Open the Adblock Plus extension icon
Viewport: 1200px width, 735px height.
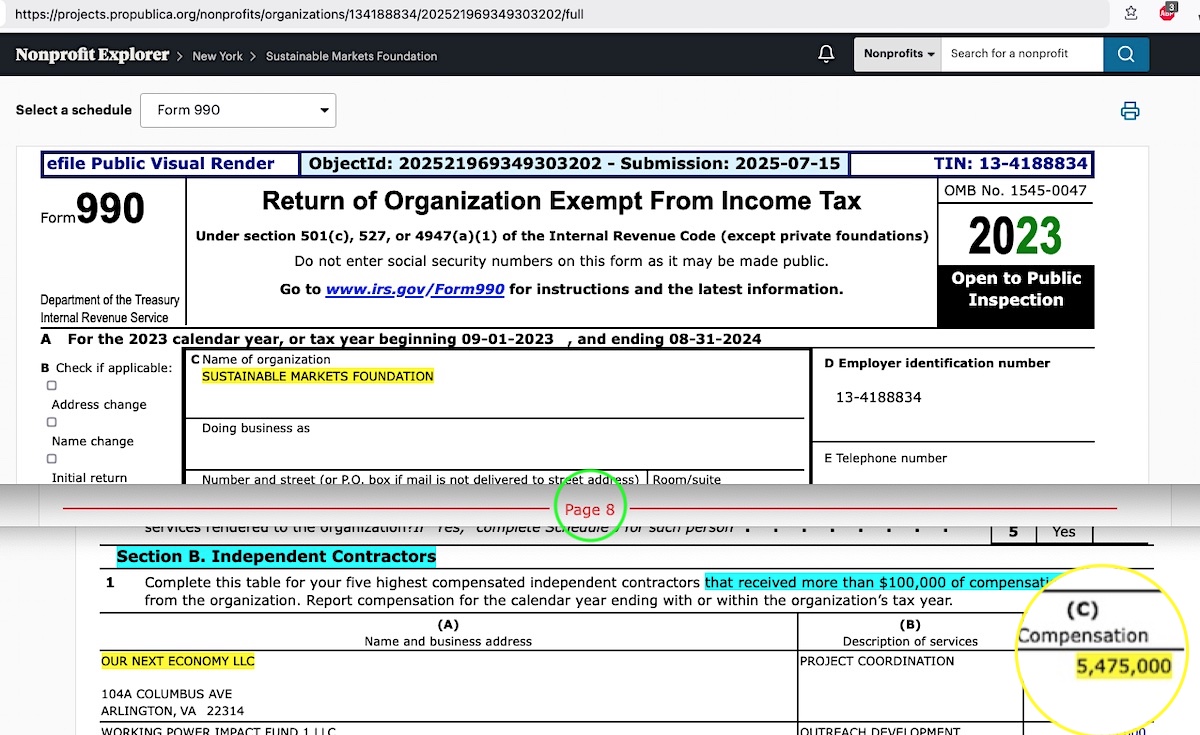coord(1167,13)
